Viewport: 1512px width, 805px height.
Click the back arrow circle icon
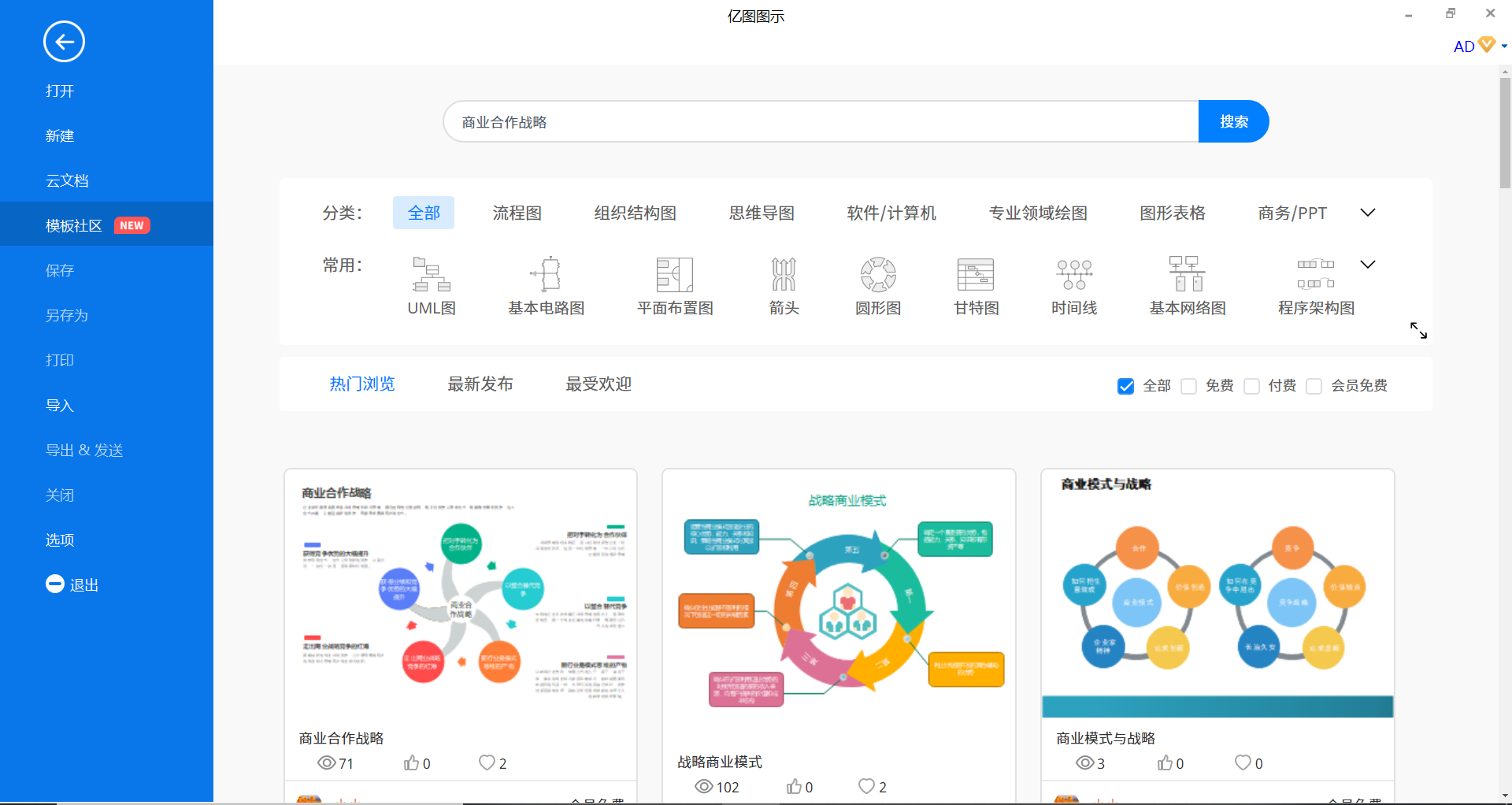tap(64, 42)
